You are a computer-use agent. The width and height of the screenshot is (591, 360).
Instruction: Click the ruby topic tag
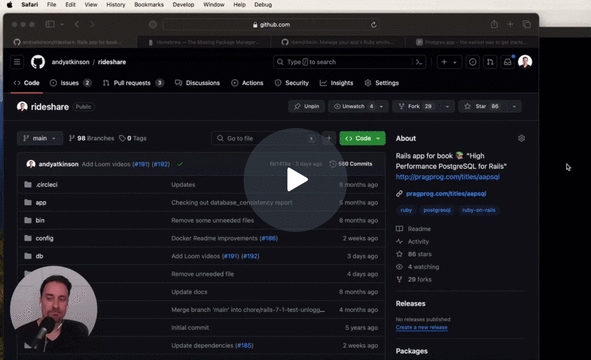(x=406, y=210)
